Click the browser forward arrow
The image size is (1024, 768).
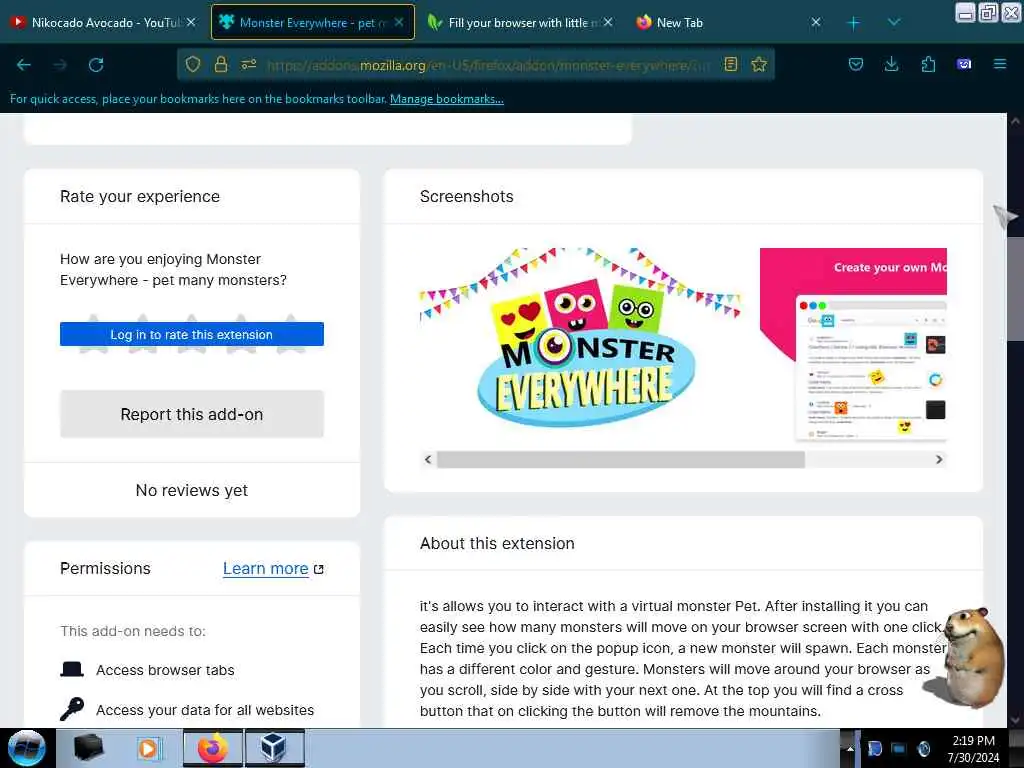click(x=60, y=65)
